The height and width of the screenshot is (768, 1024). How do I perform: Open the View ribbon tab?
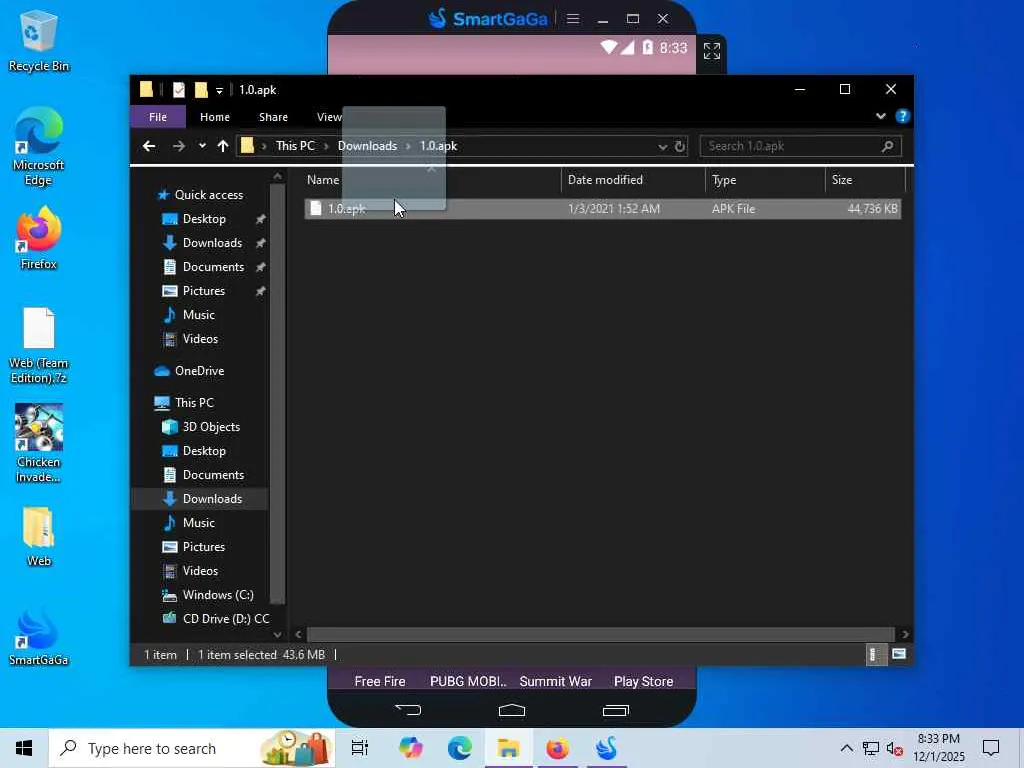click(x=329, y=117)
